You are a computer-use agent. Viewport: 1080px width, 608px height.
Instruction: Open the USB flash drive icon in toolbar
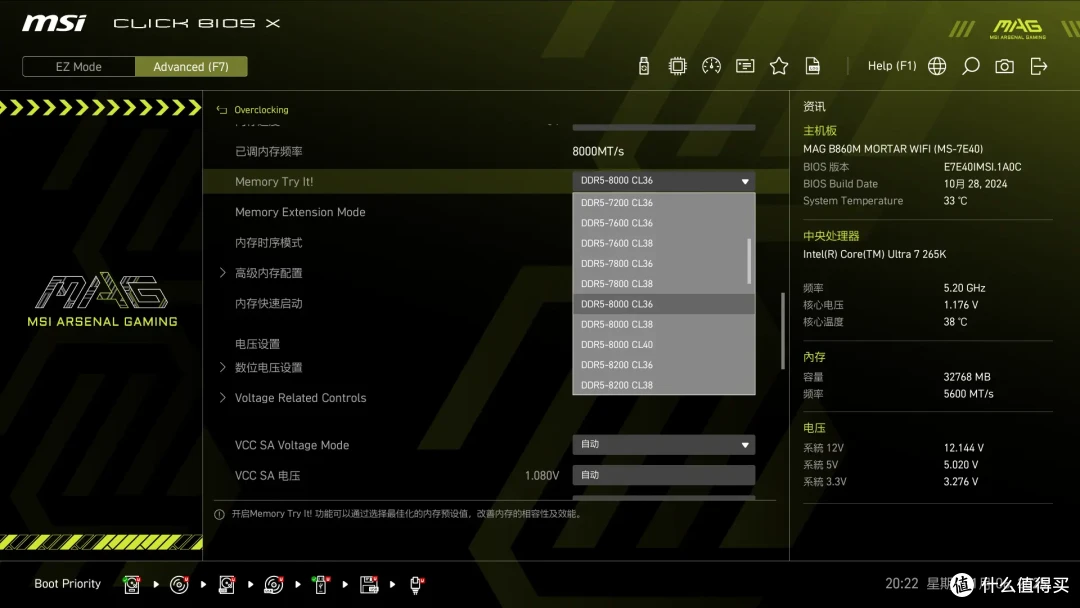643,66
